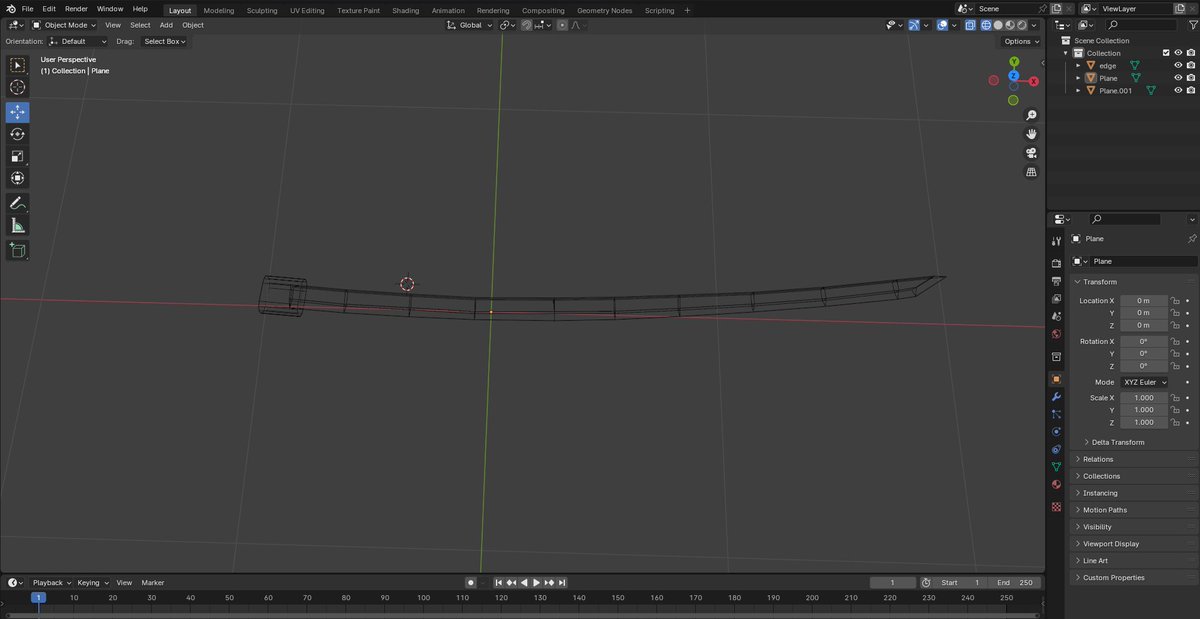Open the View Layer properties tab
The image size is (1200, 619).
point(1056,298)
